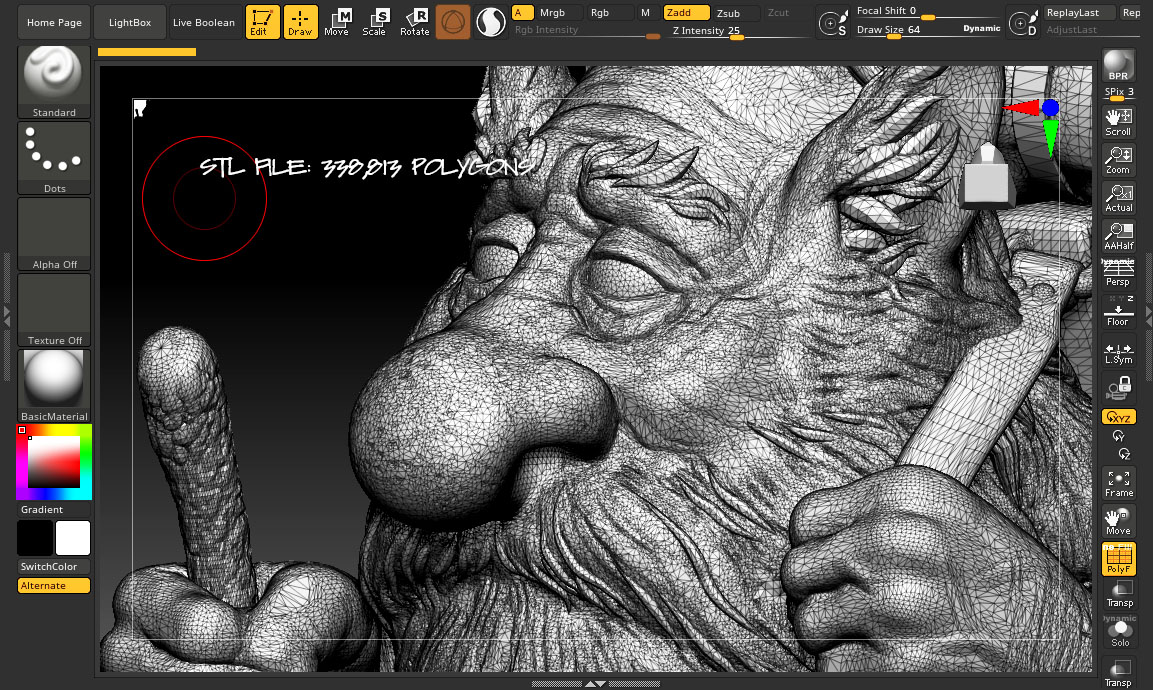
Task: Toggle PolyF wireframe display off
Action: pos(1118,559)
